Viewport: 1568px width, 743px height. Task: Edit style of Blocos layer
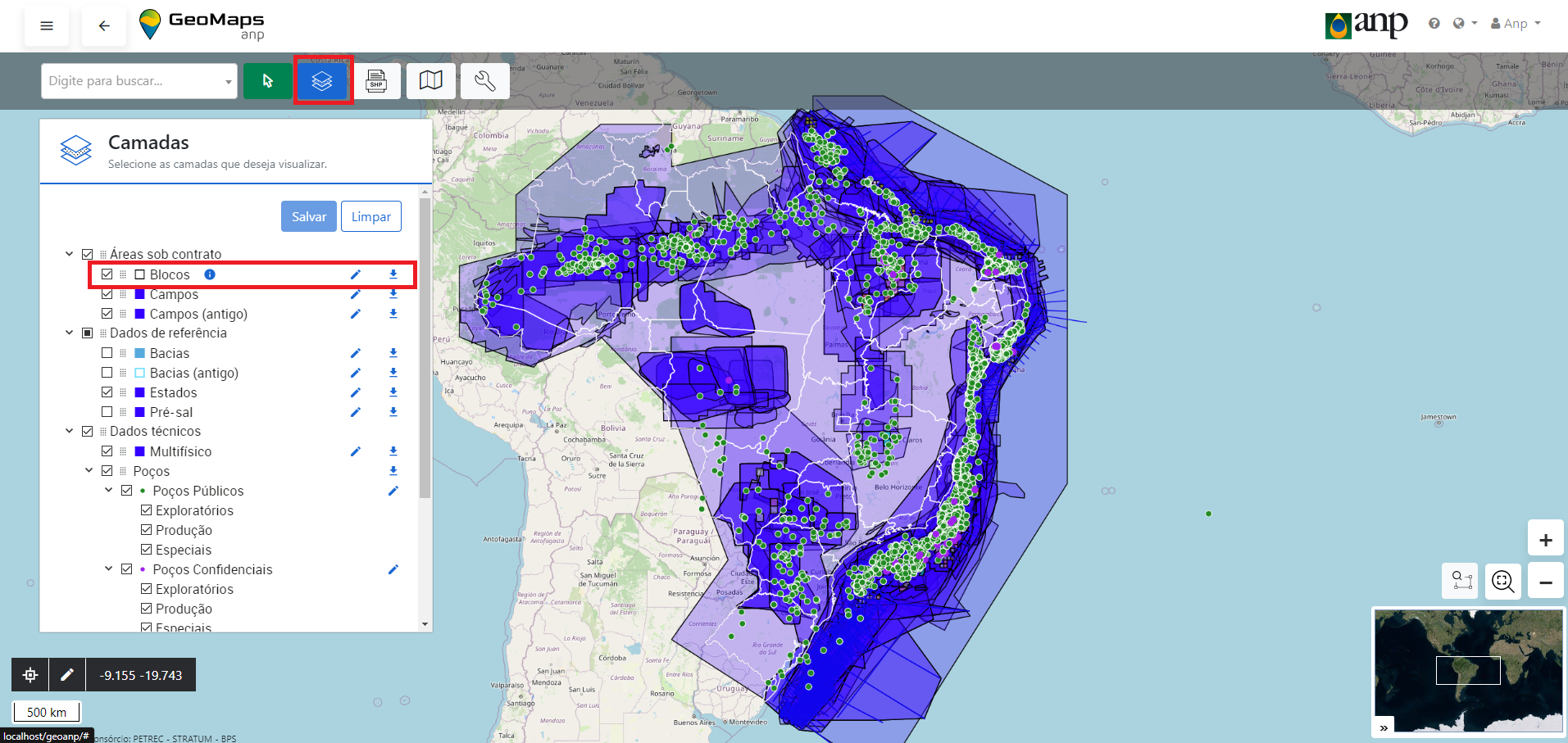(x=355, y=274)
